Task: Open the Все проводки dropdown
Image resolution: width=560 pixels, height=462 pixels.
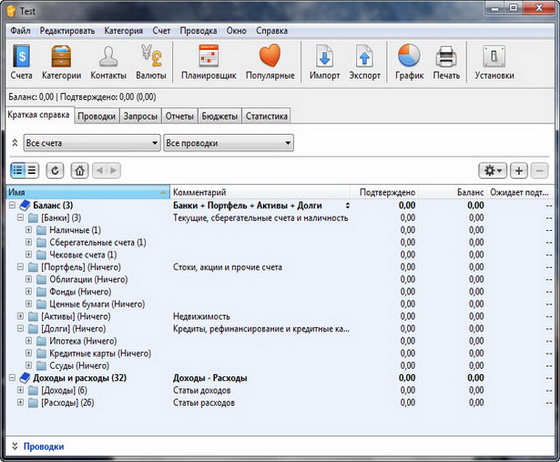Action: pos(229,143)
